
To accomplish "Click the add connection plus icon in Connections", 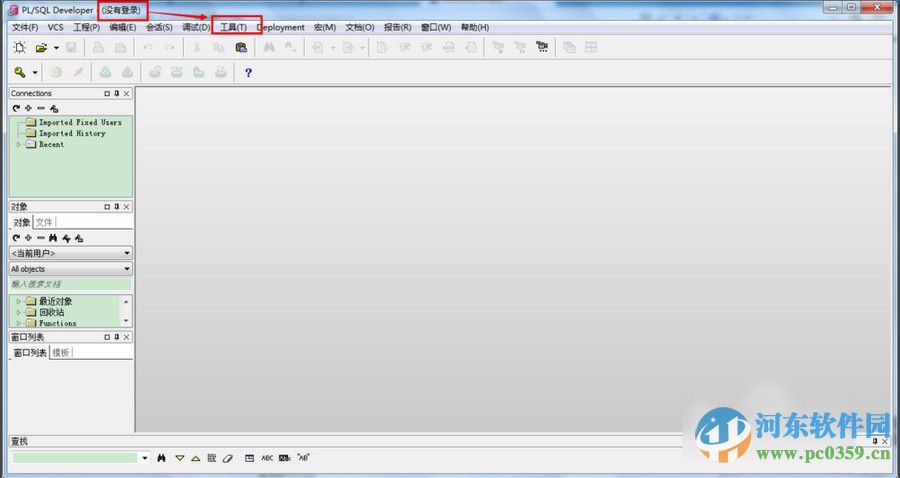I will 28,108.
